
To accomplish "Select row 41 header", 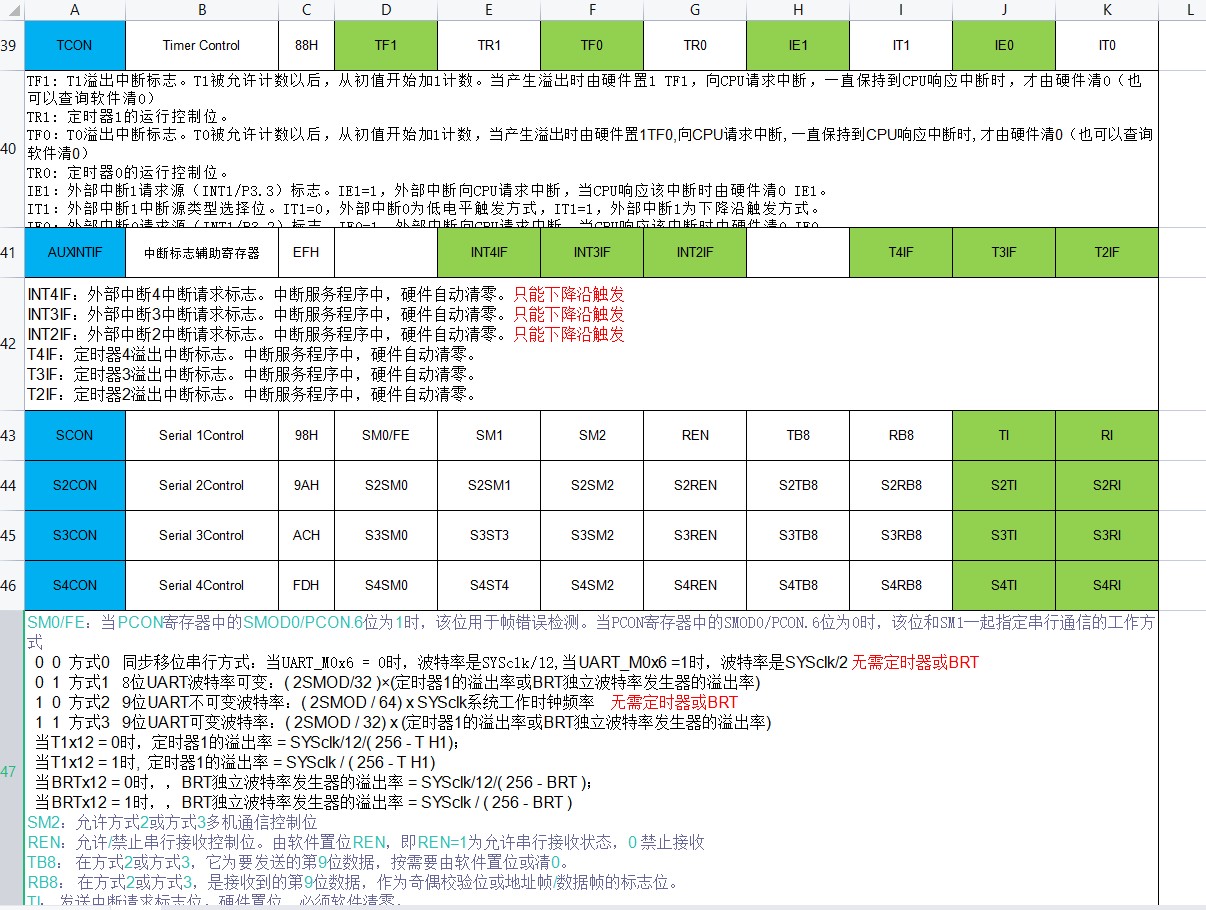I will coord(12,252).
